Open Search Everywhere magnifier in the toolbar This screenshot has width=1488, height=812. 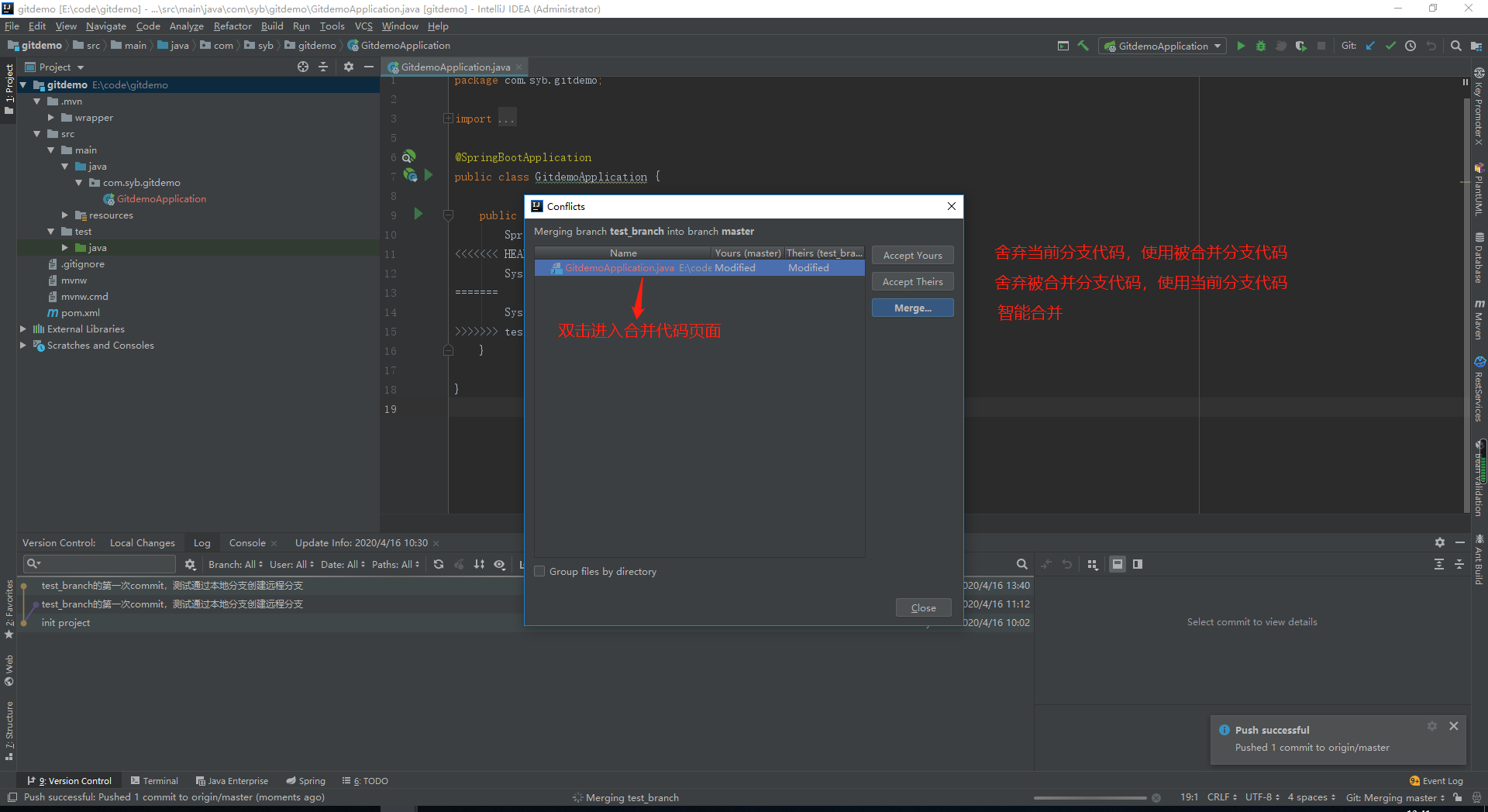1456,46
